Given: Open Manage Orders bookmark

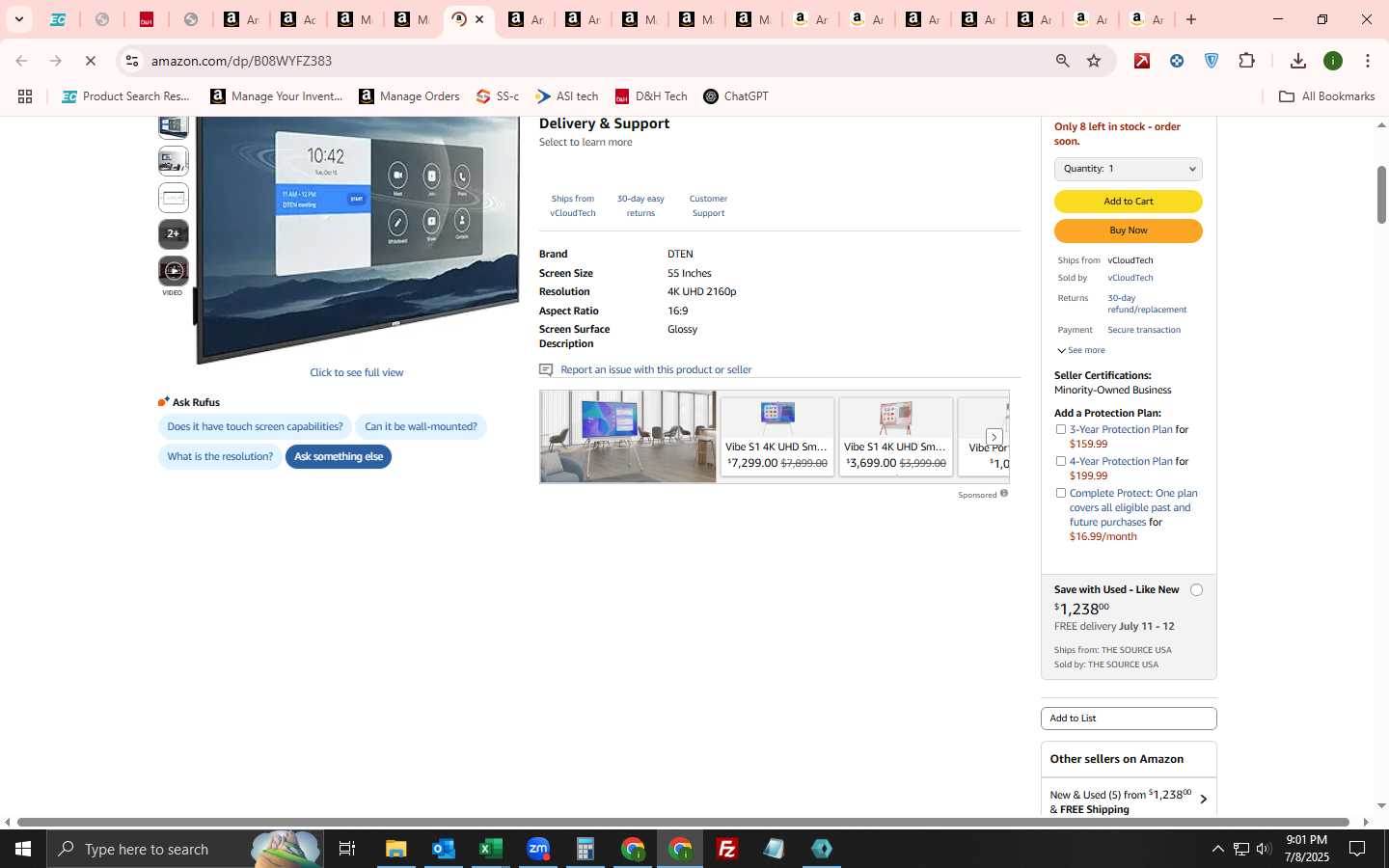Looking at the screenshot, I should [409, 96].
